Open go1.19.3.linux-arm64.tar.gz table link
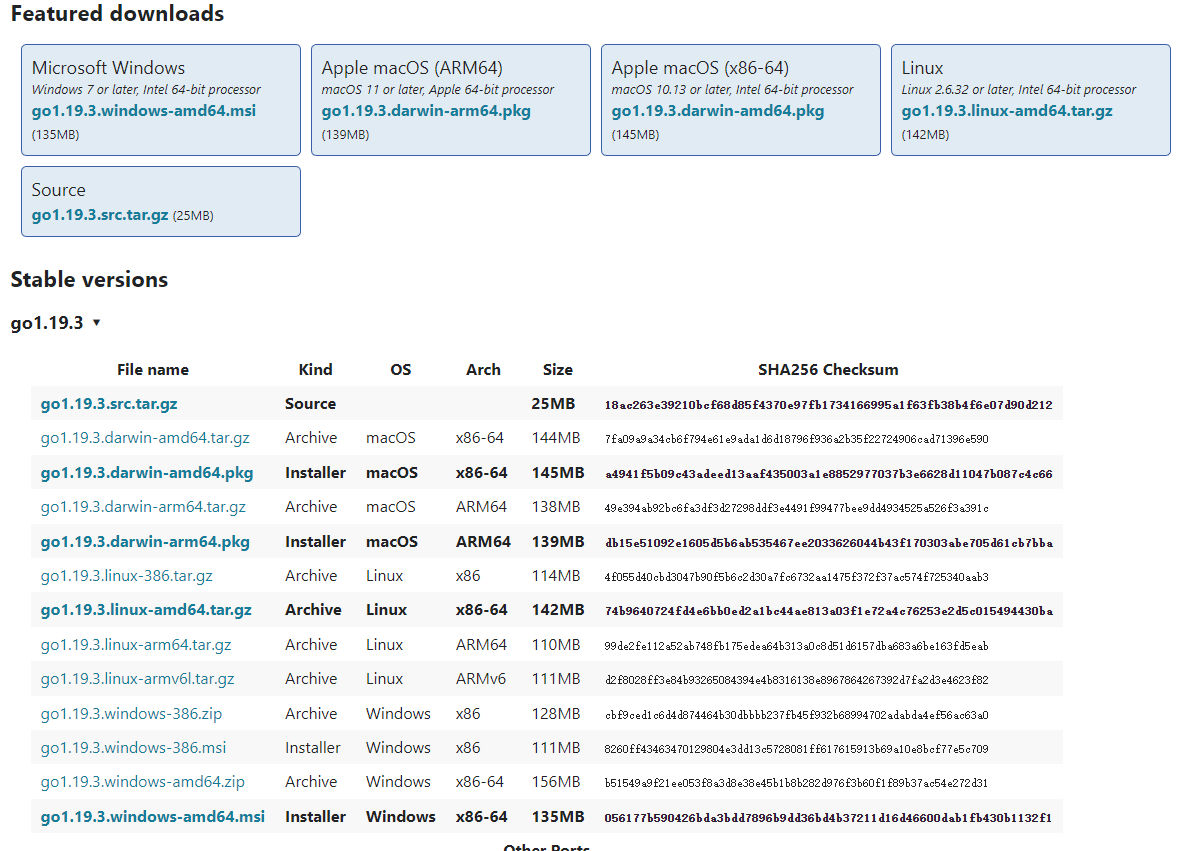1184x851 pixels. (136, 645)
